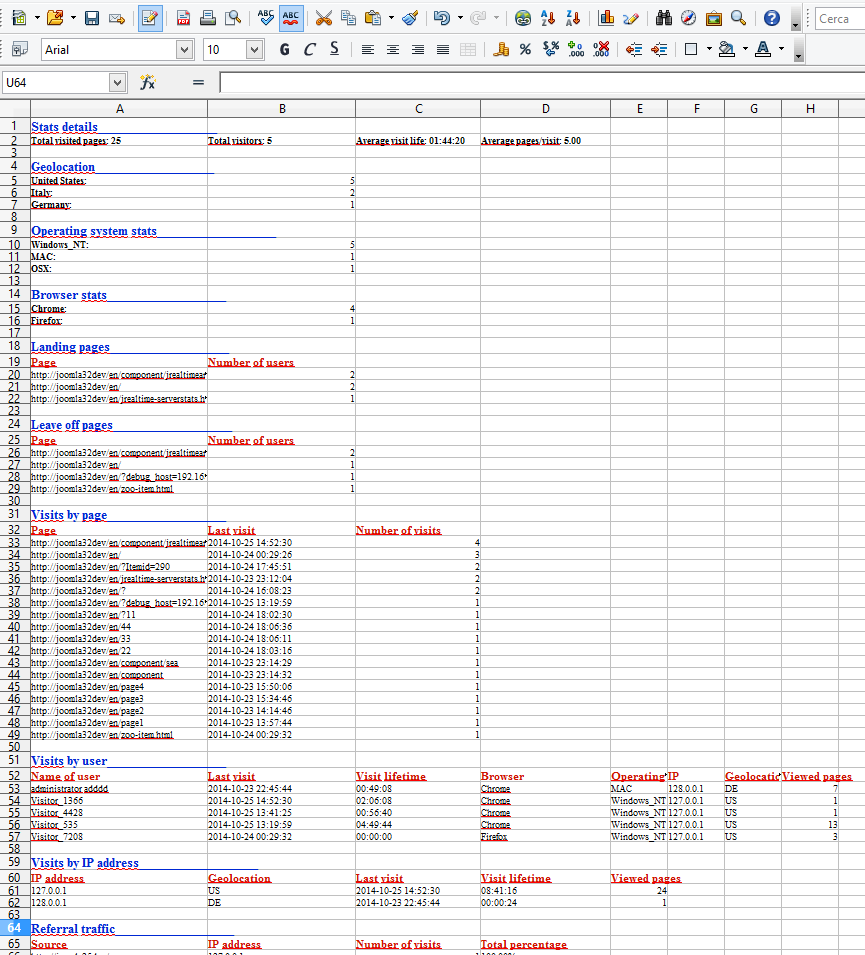The image size is (865, 955).
Task: Apply the cell background color
Action: pyautogui.click(x=727, y=49)
